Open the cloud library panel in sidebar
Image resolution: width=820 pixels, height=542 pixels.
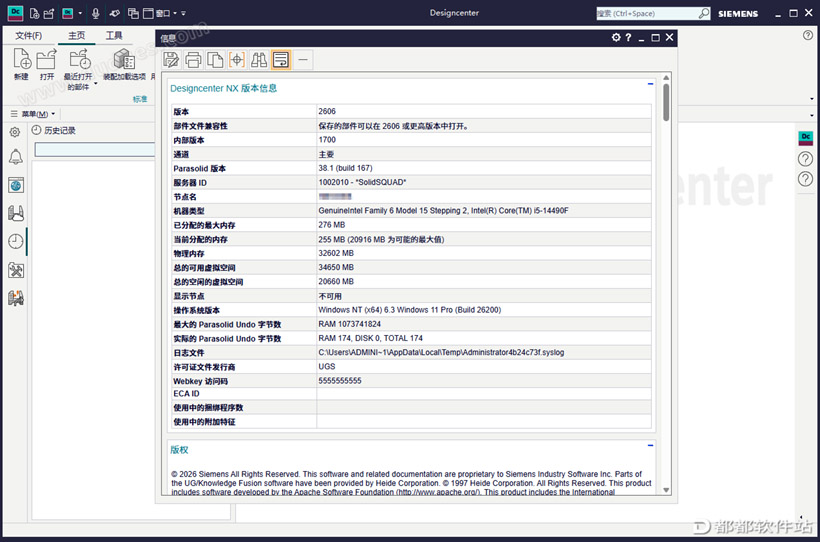[16, 213]
